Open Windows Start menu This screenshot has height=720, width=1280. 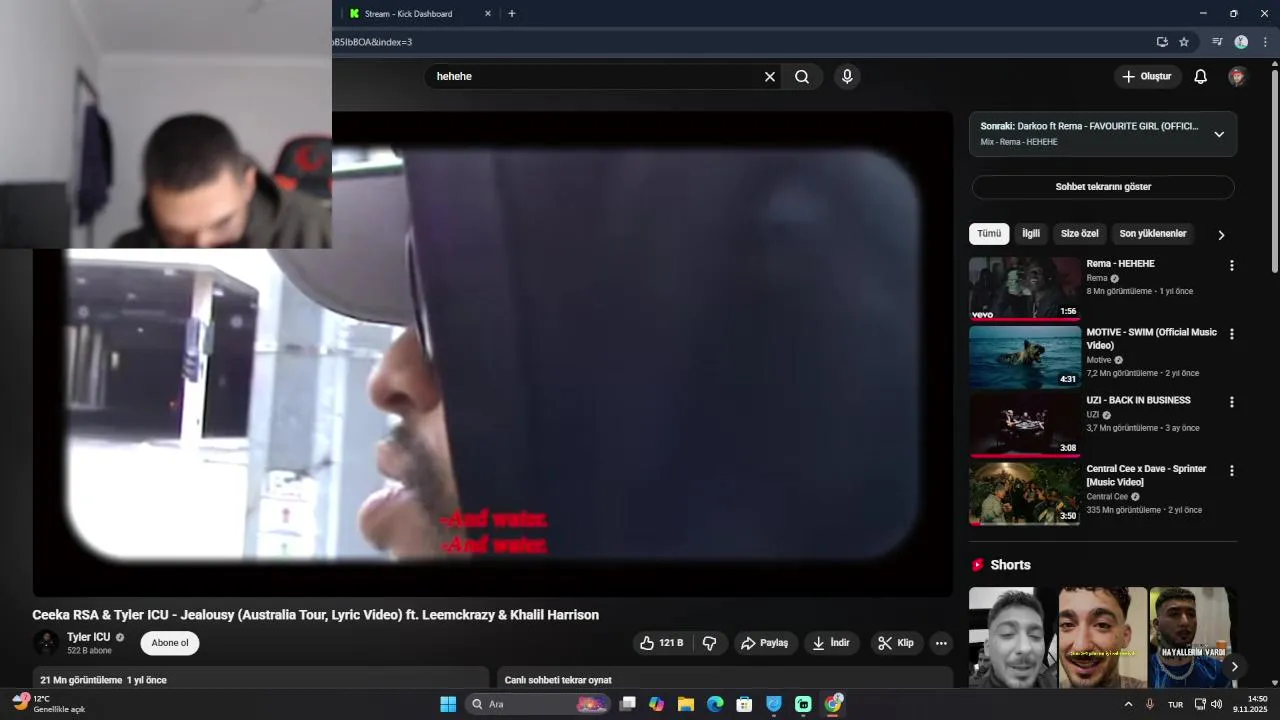[448, 704]
